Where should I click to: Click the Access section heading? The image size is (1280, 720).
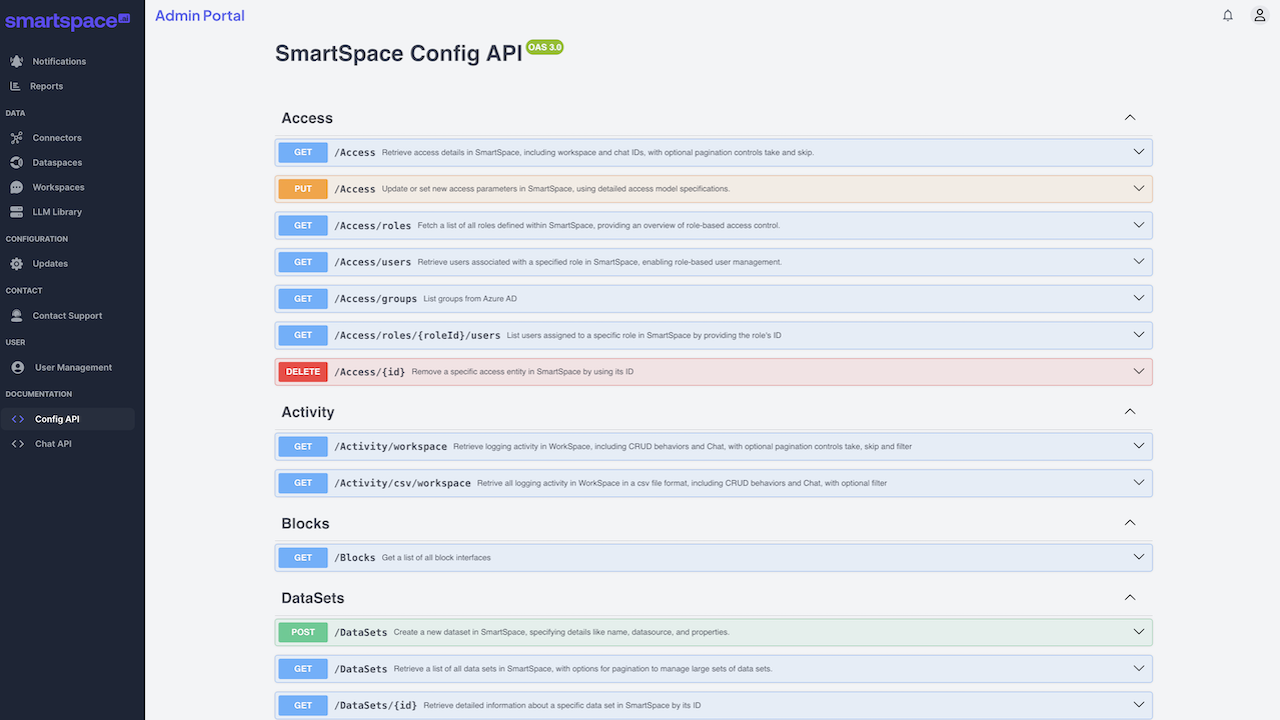pos(307,118)
